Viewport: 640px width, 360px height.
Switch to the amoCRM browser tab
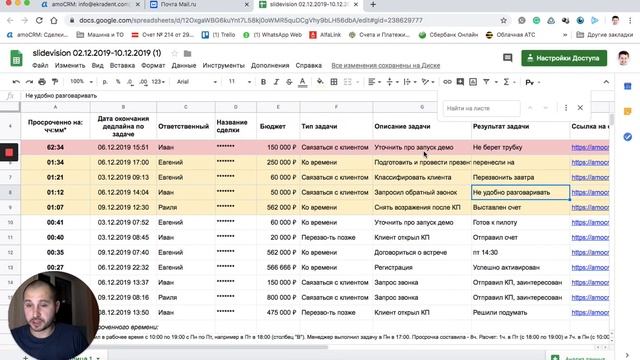91,4
